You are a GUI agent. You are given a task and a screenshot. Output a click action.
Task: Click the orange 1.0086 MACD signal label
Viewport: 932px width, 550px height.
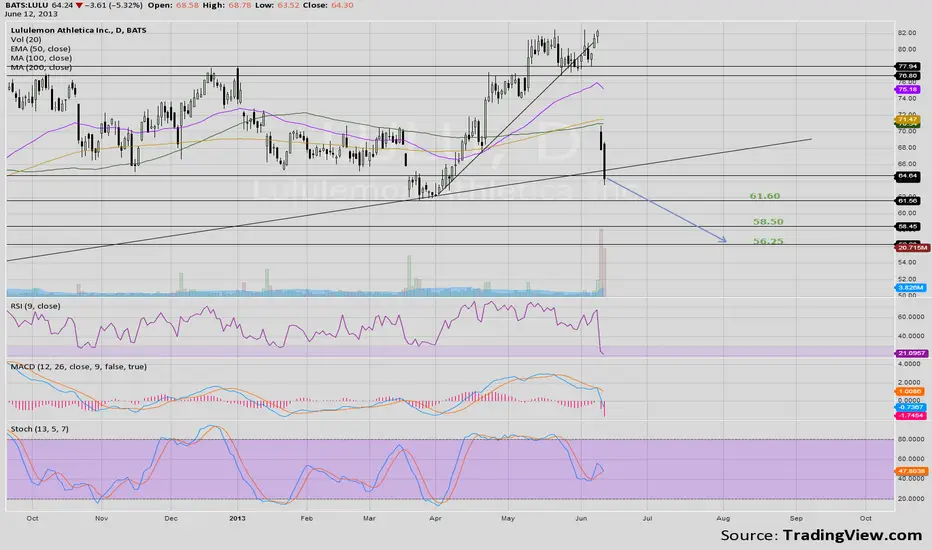910,391
